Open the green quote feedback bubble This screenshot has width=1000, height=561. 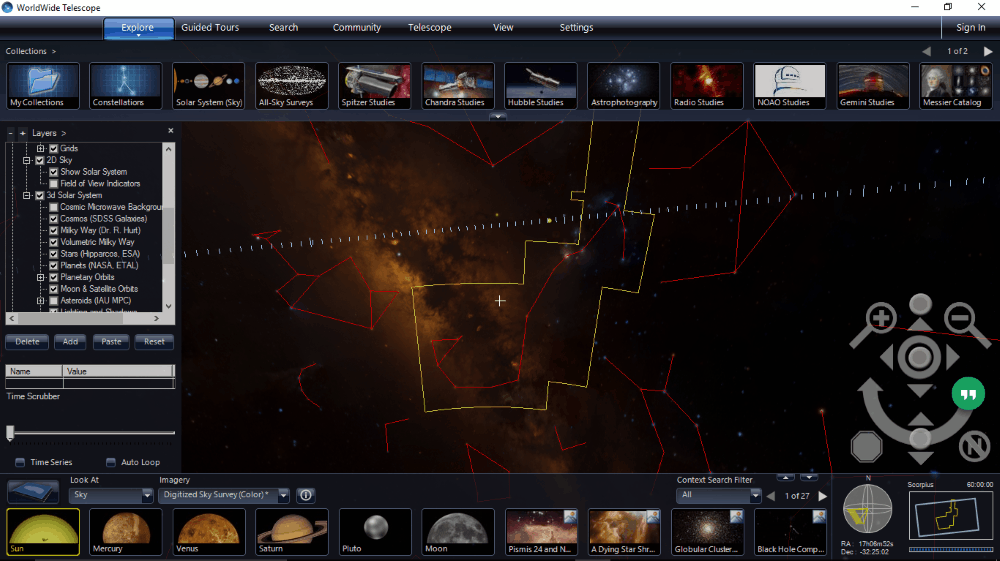click(x=968, y=395)
